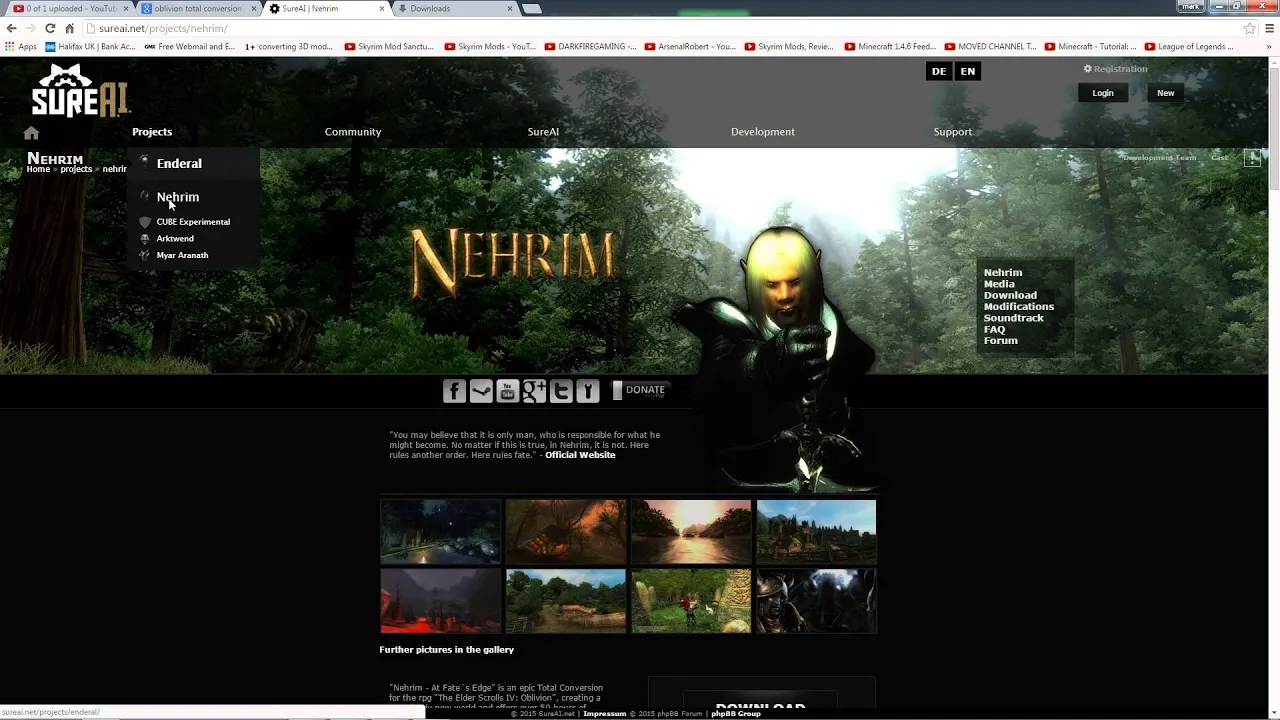The height and width of the screenshot is (720, 1280).
Task: Open Media in the Nehrim side menu
Action: point(999,284)
